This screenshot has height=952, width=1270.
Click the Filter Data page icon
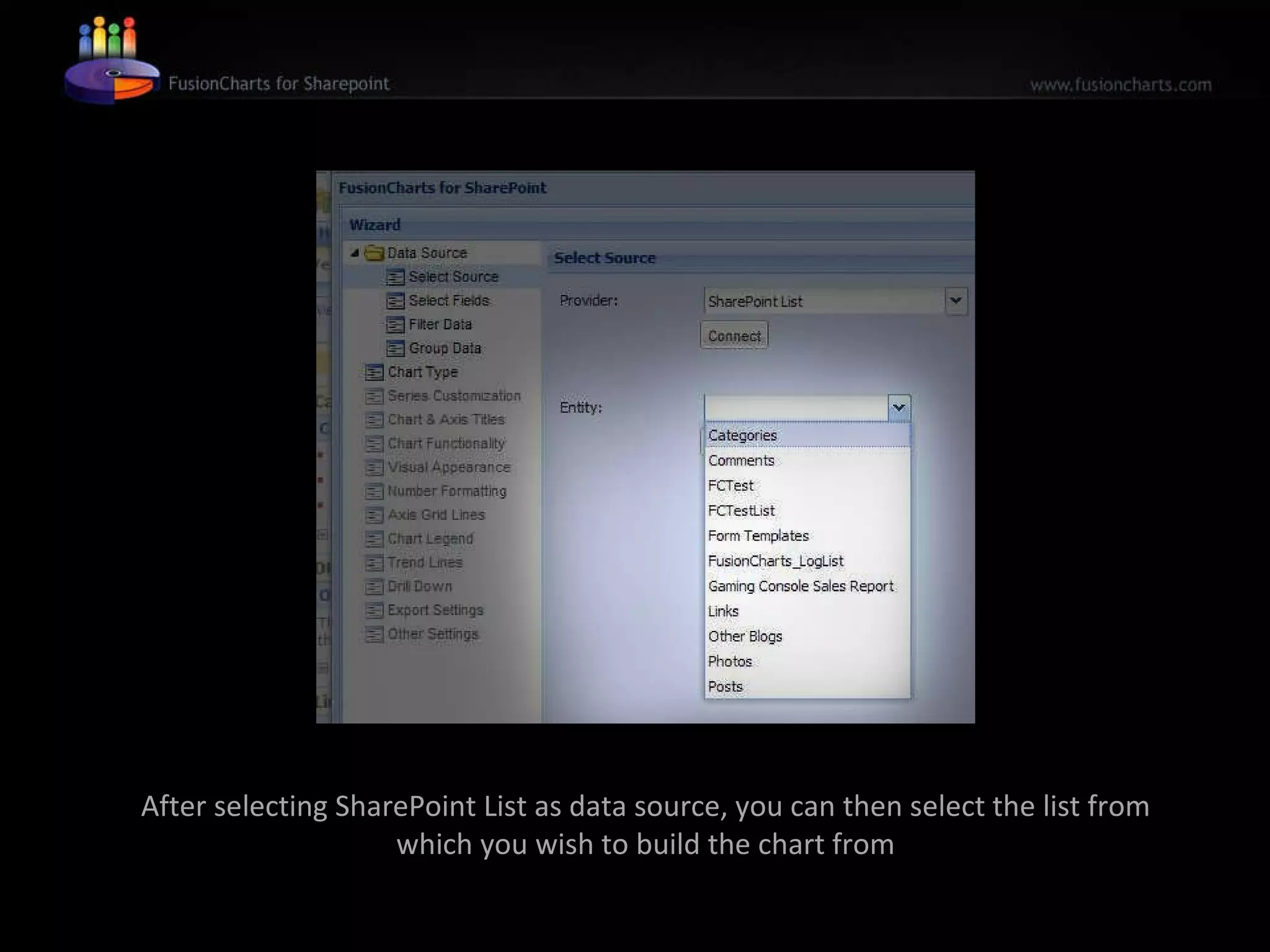coord(395,325)
